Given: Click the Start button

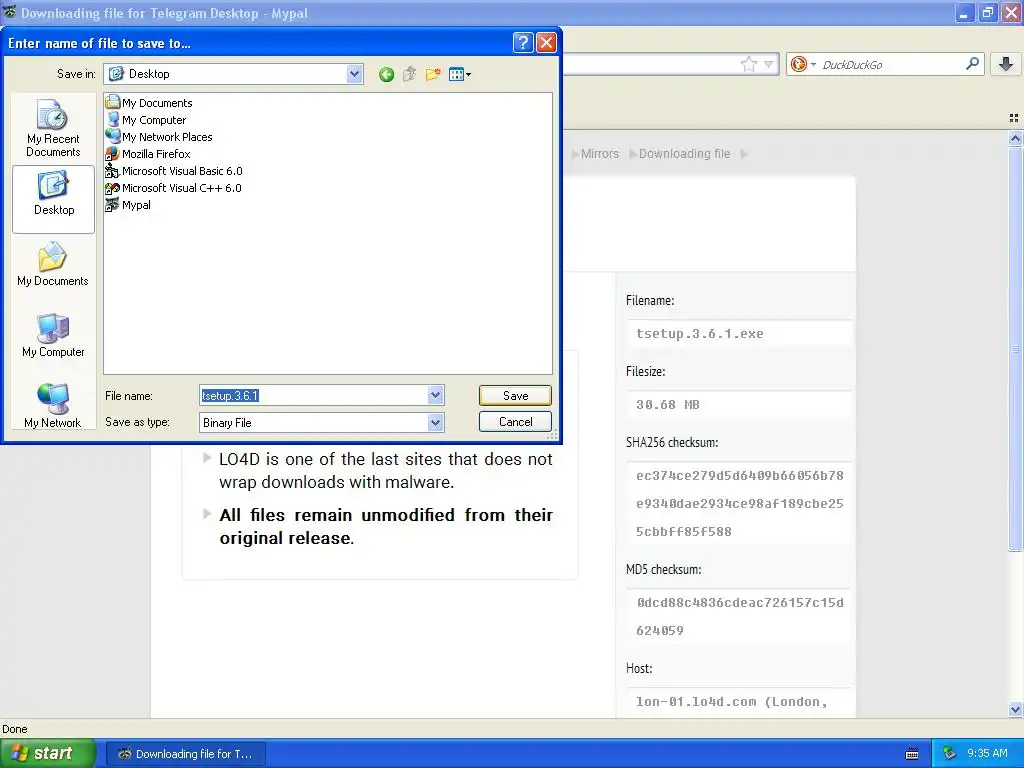Looking at the screenshot, I should (x=48, y=753).
